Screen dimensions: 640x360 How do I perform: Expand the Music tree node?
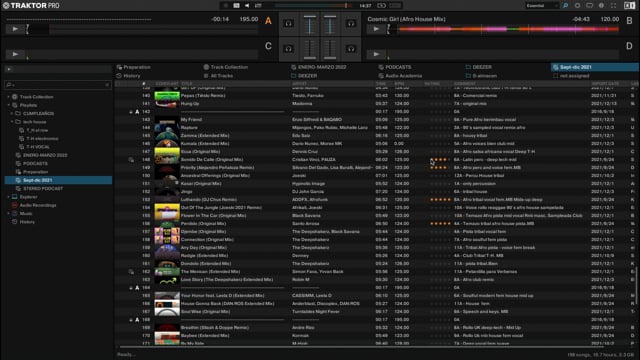tap(8, 213)
